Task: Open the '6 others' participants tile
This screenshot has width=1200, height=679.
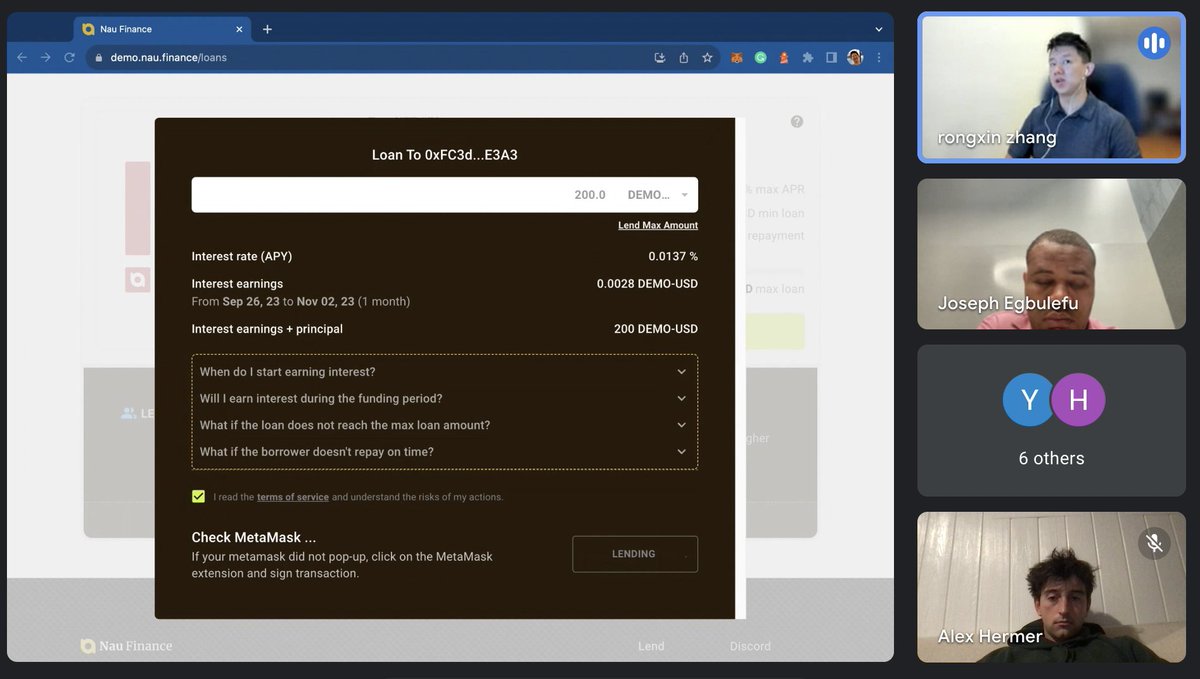Action: click(x=1051, y=421)
